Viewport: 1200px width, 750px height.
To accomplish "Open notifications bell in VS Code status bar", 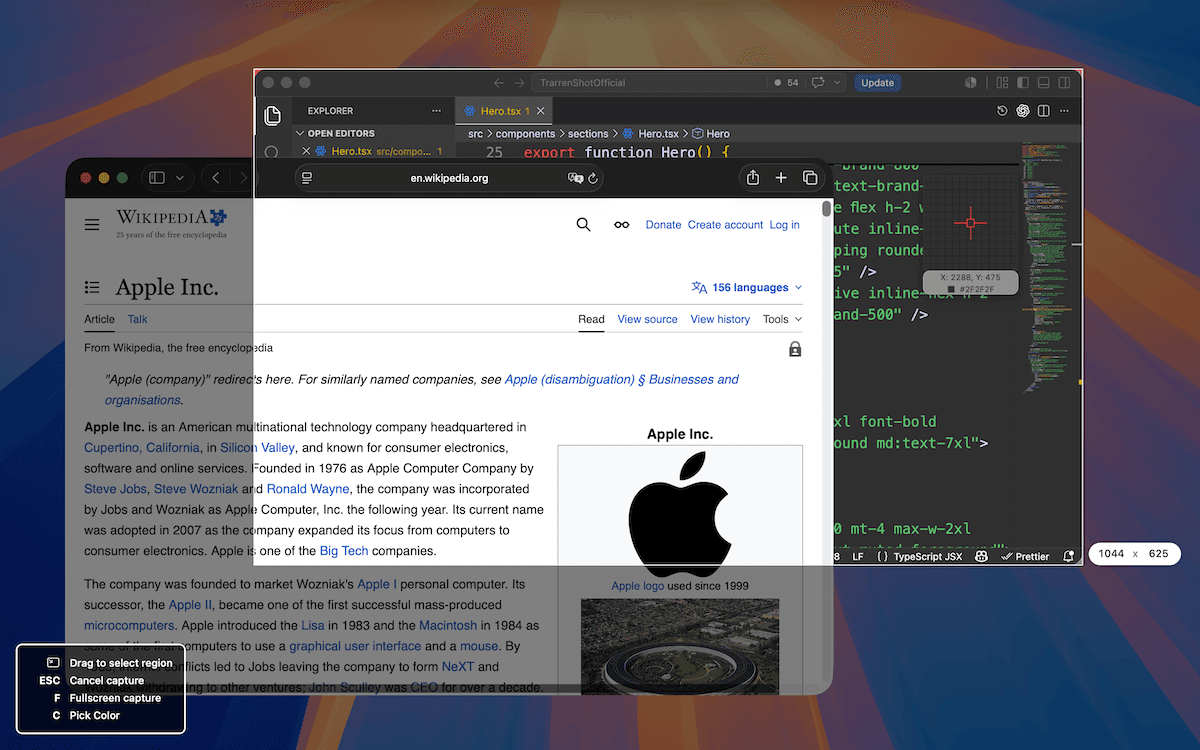I will coord(1068,556).
